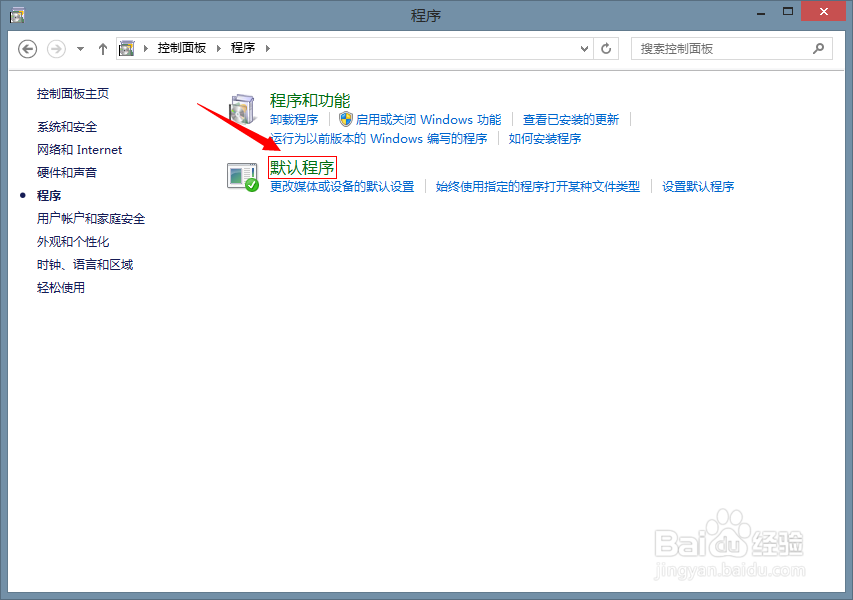Click the back navigation arrow

point(28,49)
